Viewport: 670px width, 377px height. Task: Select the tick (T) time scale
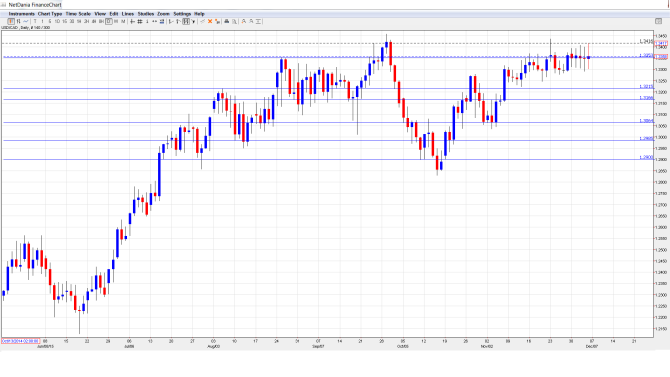35,21
